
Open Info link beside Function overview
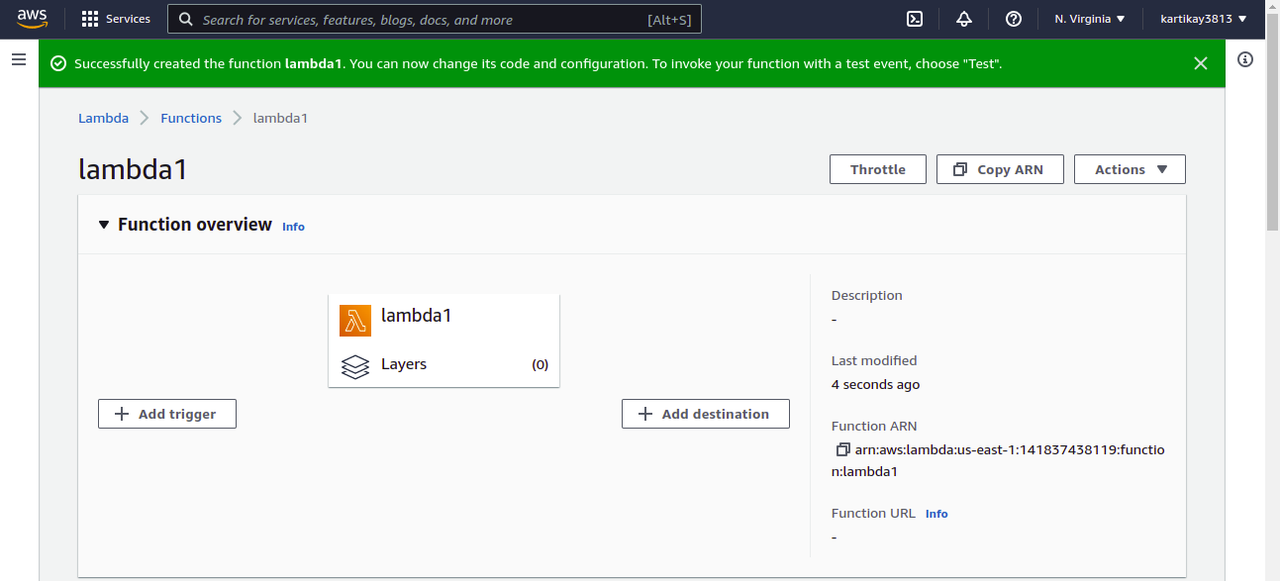[x=293, y=227]
